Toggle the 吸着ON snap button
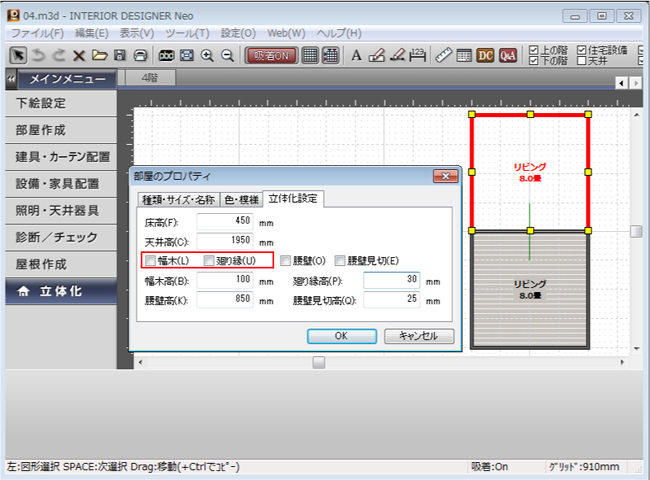Image resolution: width=650 pixels, height=480 pixels. tap(270, 56)
